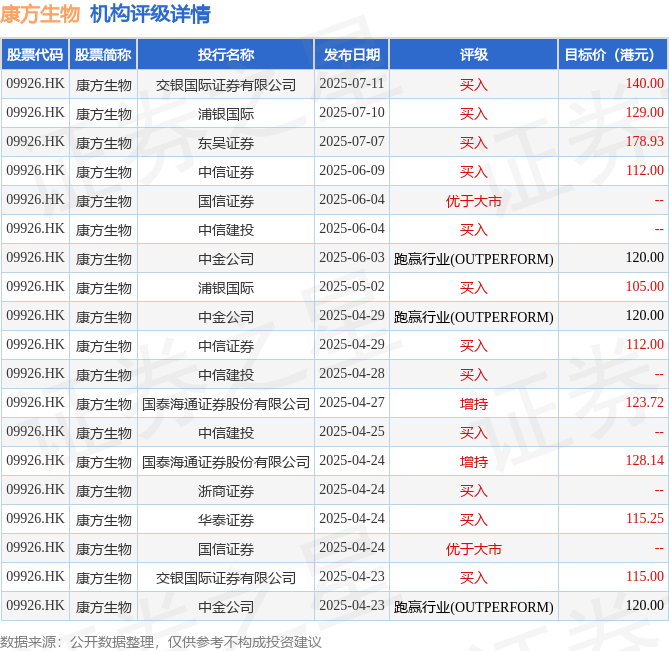Click the 数据来源 footer note
Viewport: 669px width, 651px height.
161,642
